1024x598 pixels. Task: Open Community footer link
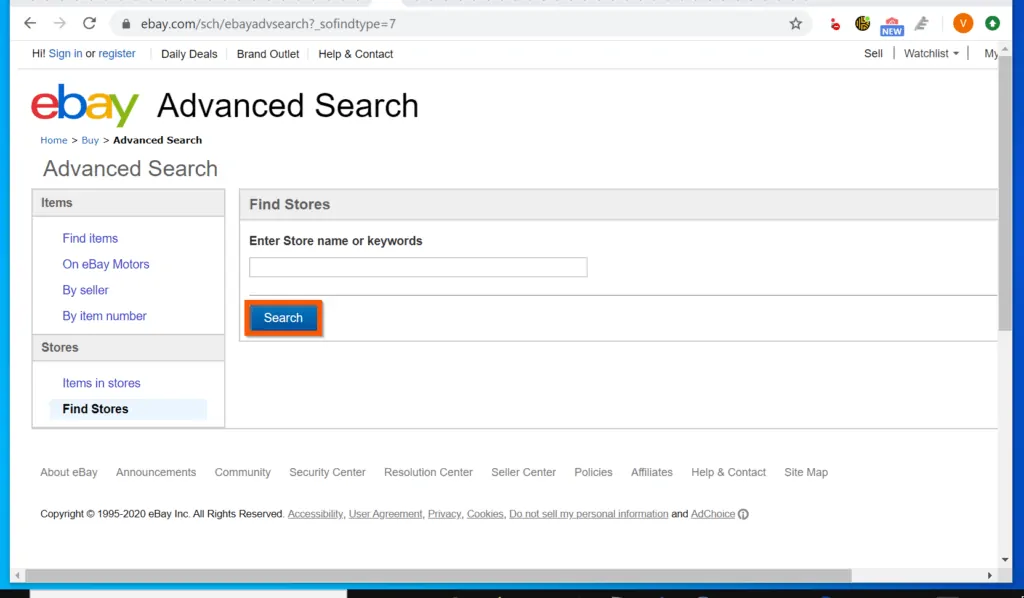(x=242, y=473)
